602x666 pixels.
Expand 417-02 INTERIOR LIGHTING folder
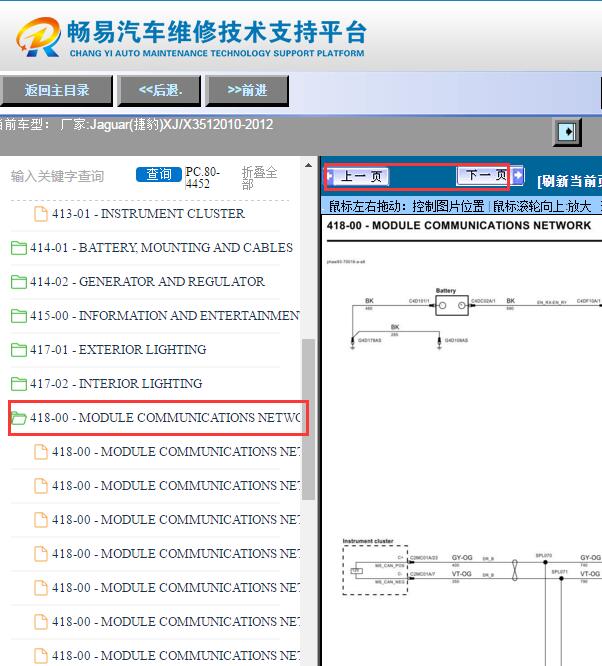tap(19, 384)
